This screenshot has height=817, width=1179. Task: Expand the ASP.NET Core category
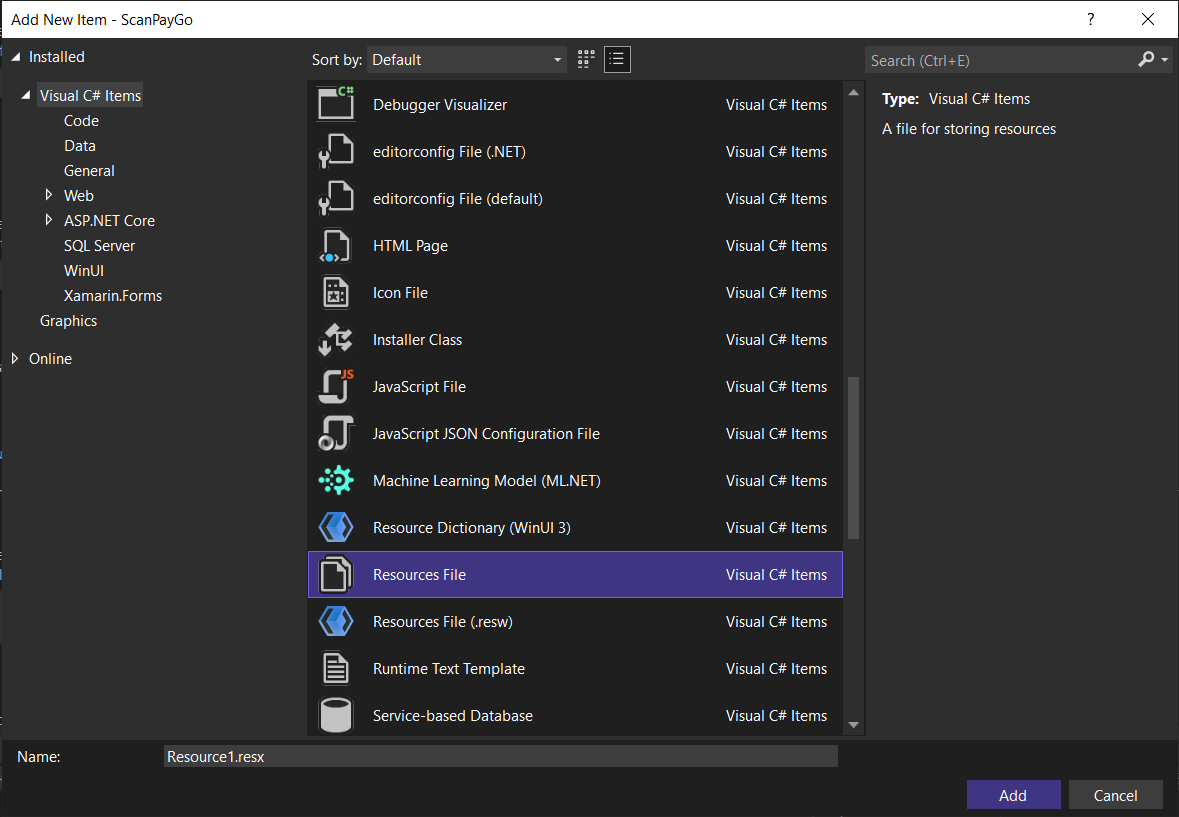[48, 220]
